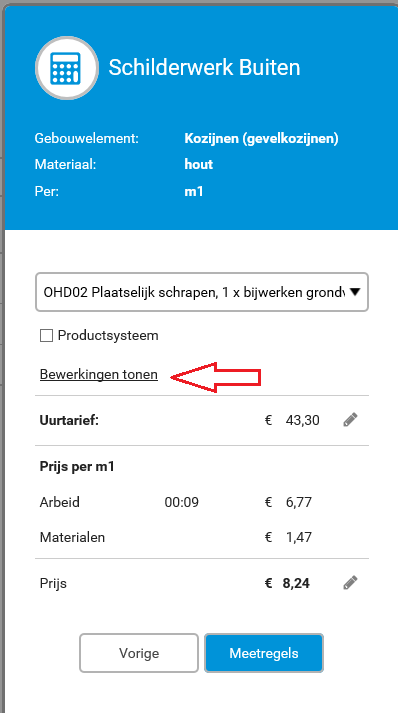The image size is (398, 713).
Task: Click the Materiaal value hout
Action: [x=199, y=165]
